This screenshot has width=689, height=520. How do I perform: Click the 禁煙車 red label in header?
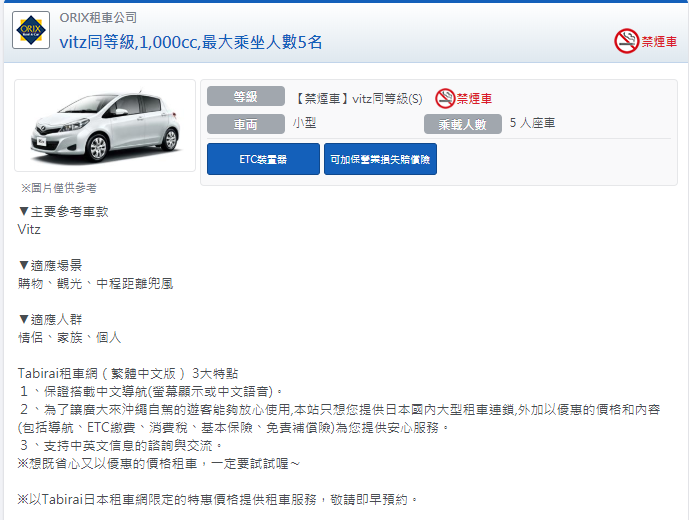(x=659, y=42)
